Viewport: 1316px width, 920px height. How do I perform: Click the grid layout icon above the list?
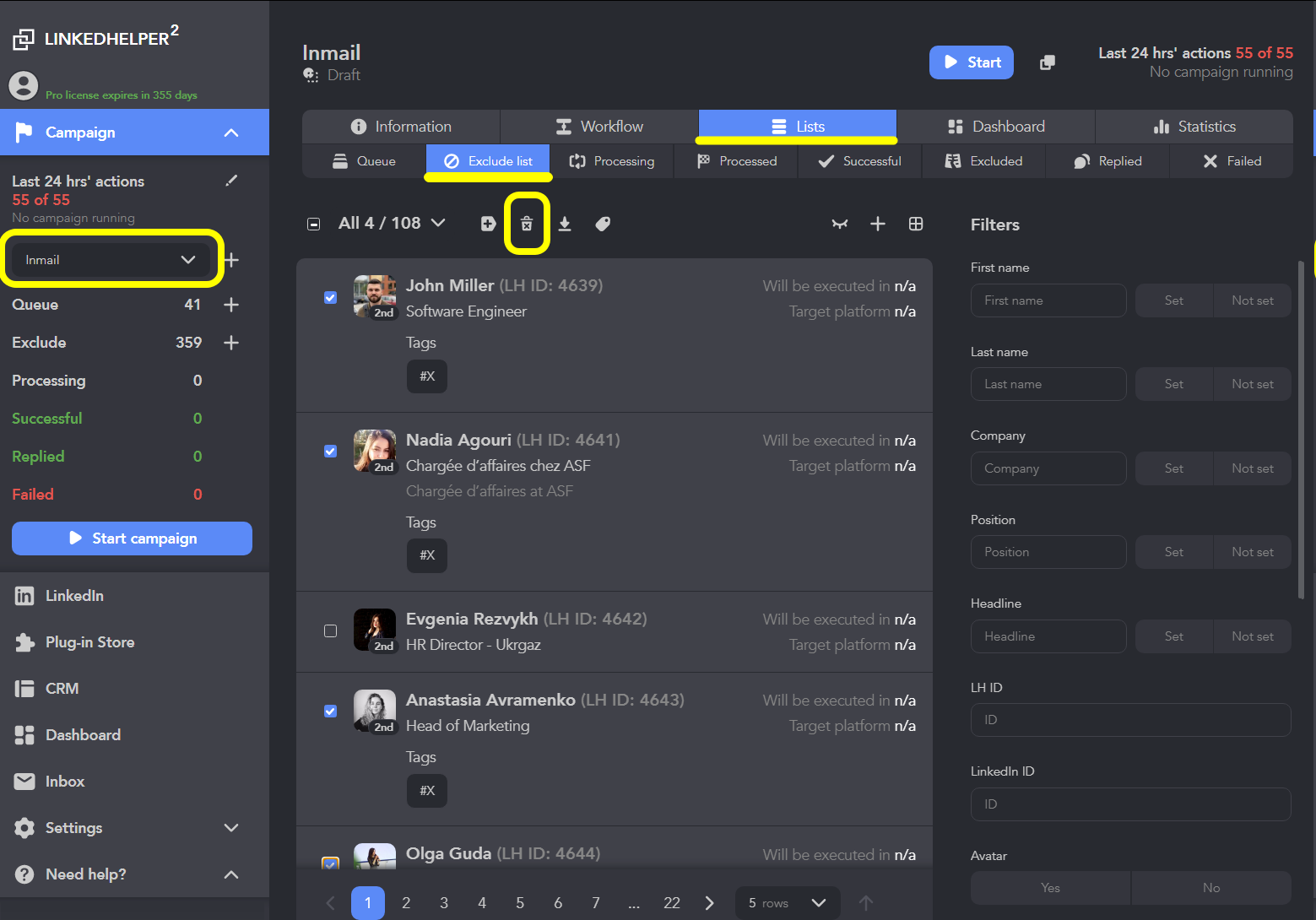tap(916, 224)
